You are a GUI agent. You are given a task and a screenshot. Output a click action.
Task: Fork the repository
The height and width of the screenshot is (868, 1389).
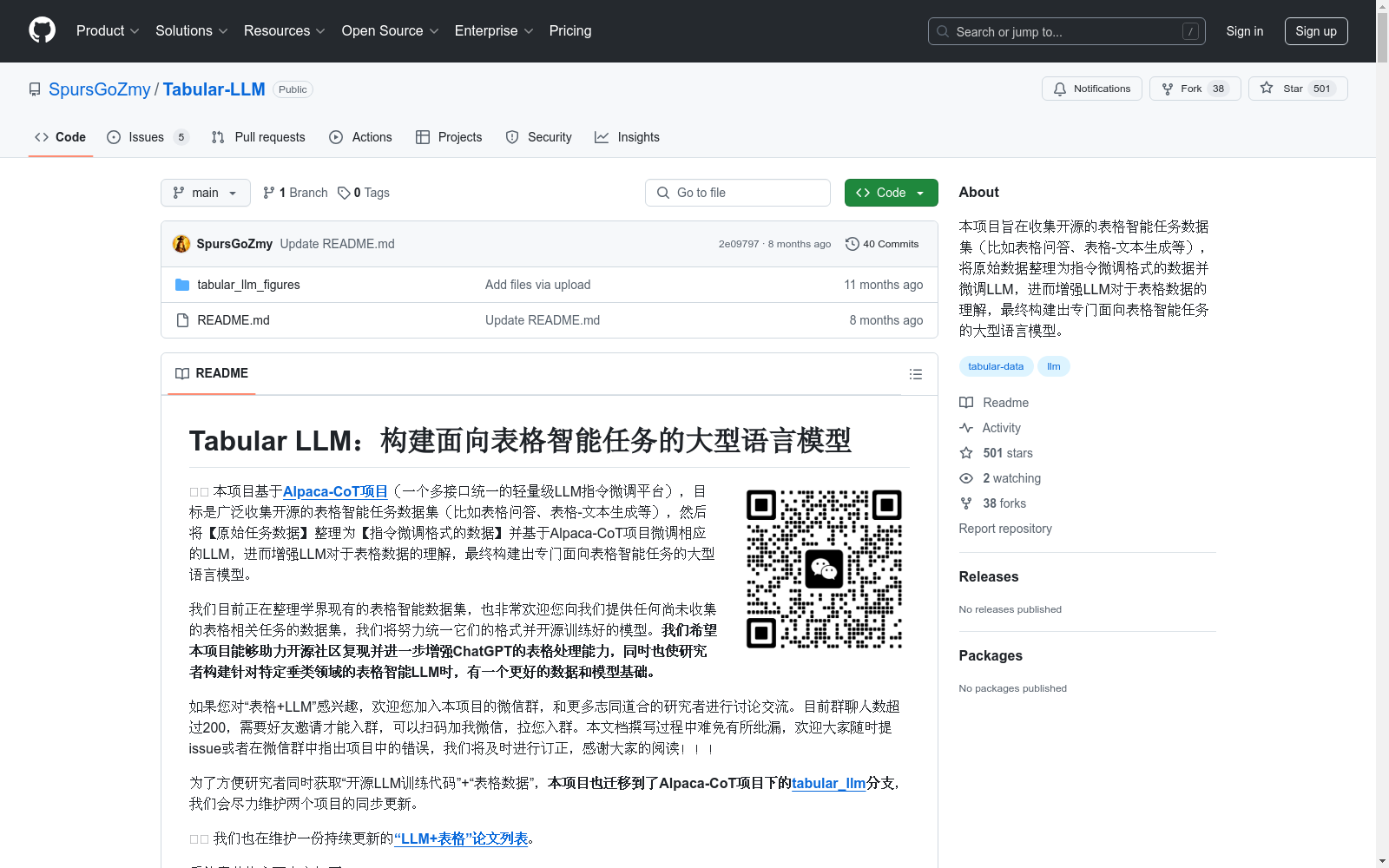(1195, 89)
